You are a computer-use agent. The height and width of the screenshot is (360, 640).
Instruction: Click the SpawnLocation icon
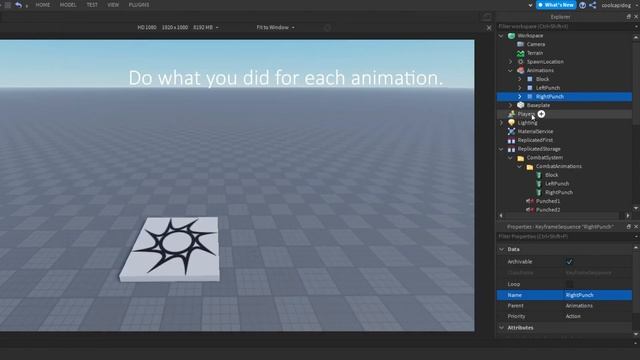point(520,62)
